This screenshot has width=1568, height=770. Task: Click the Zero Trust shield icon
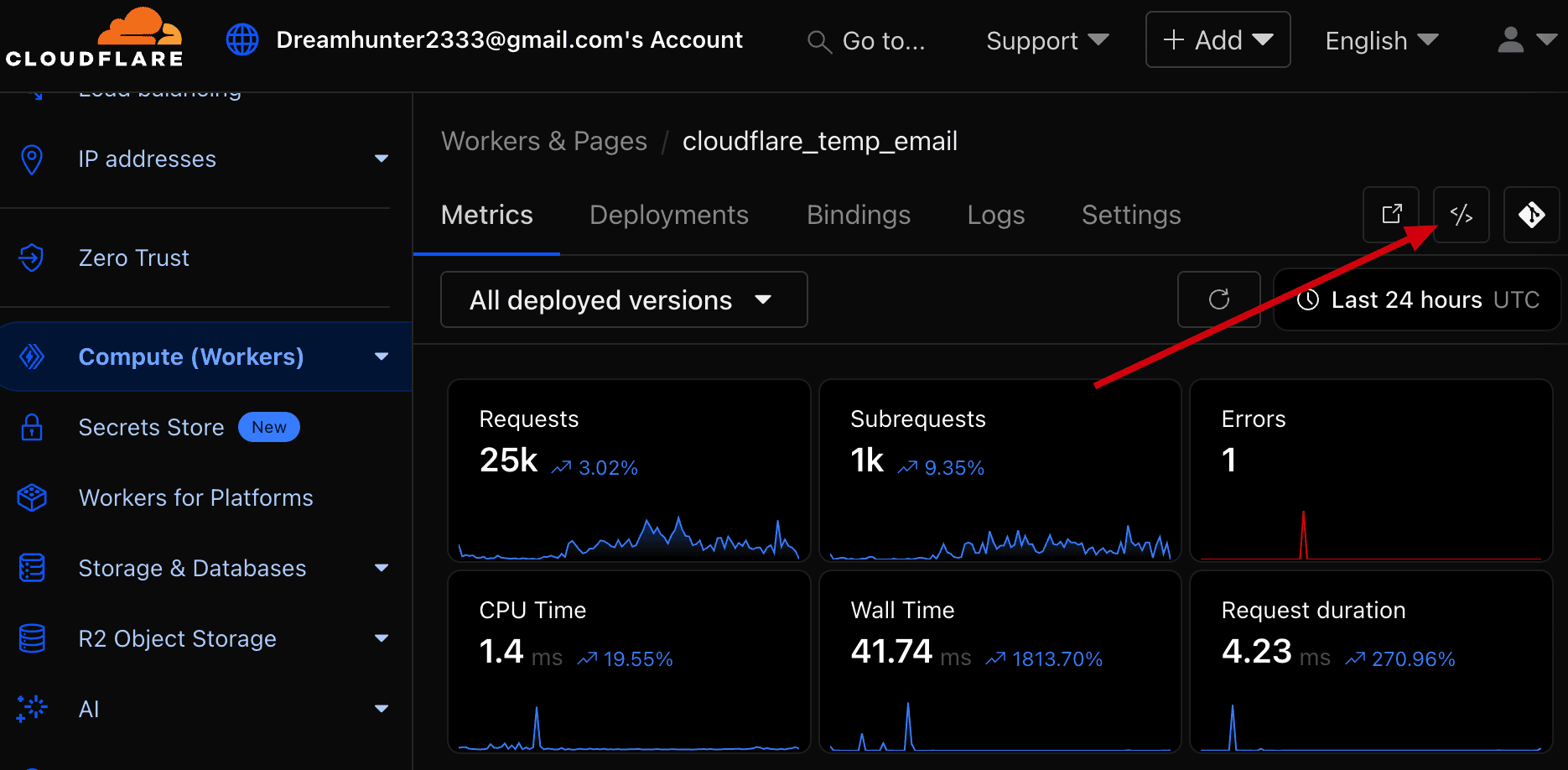click(x=32, y=258)
